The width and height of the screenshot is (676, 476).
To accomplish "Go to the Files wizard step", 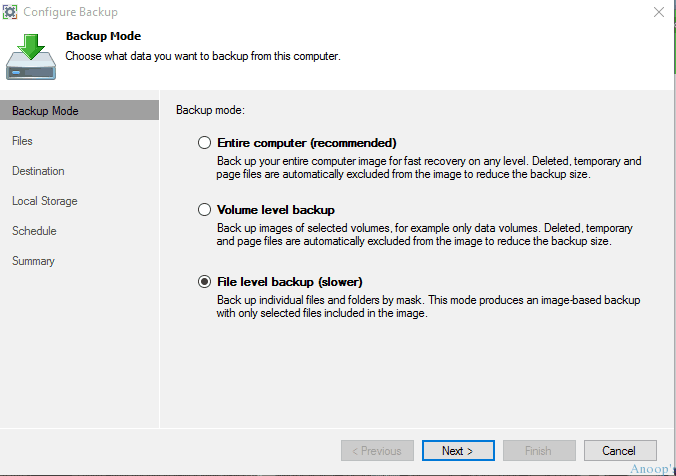I will [x=22, y=141].
